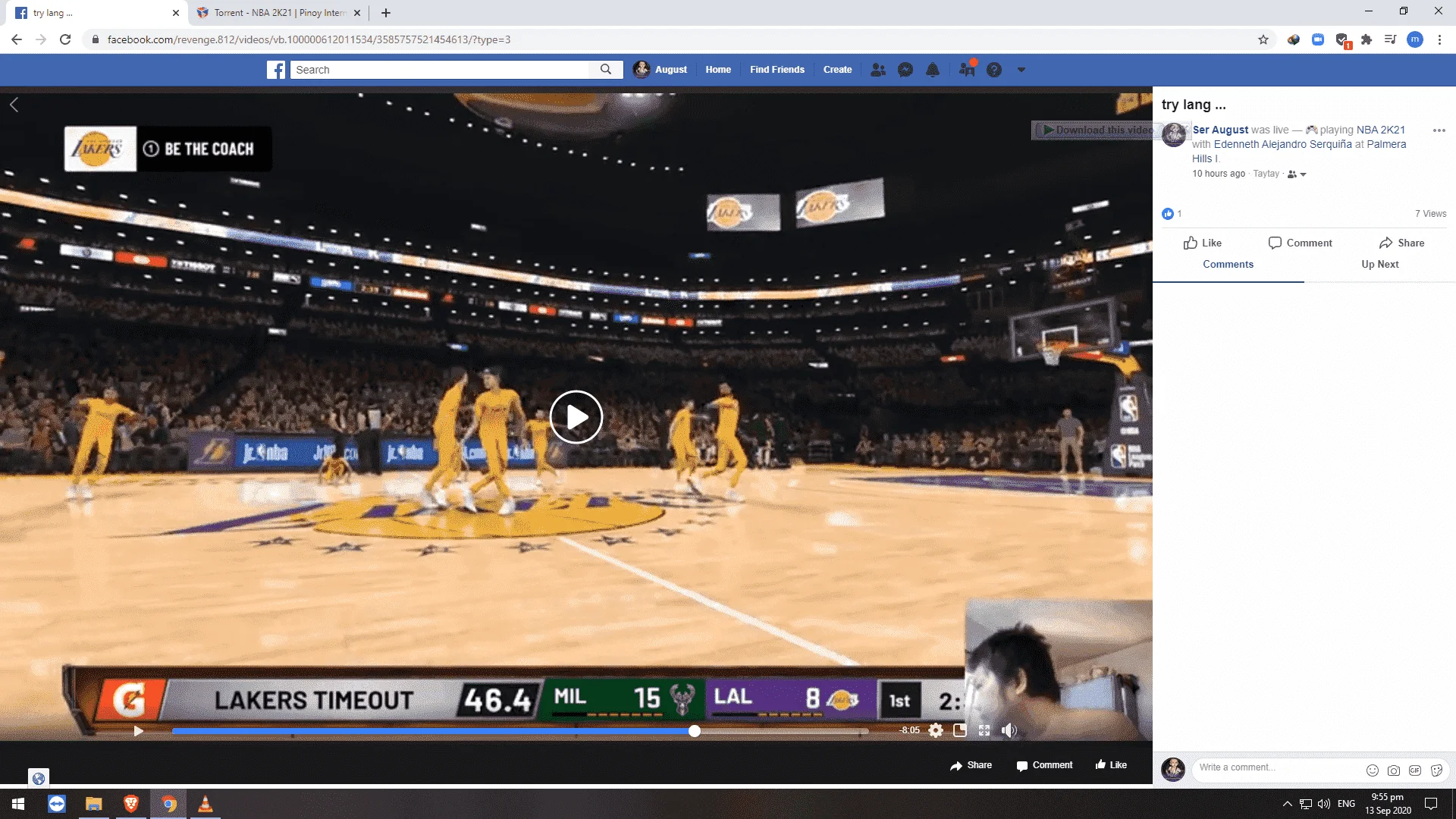Open the Notifications bell icon
The image size is (1456, 819).
pyautogui.click(x=933, y=70)
